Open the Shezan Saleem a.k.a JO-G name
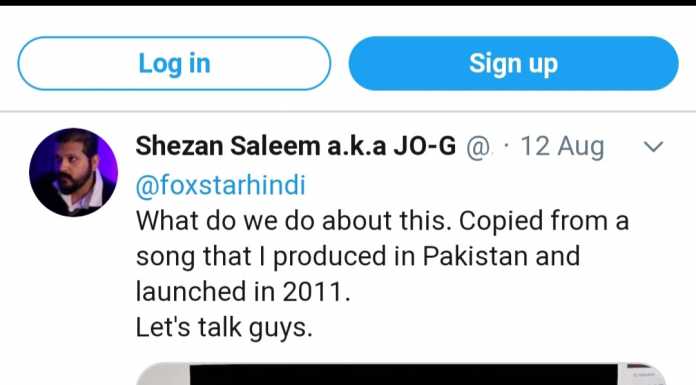Viewport: 696px width, 385px height. click(296, 146)
